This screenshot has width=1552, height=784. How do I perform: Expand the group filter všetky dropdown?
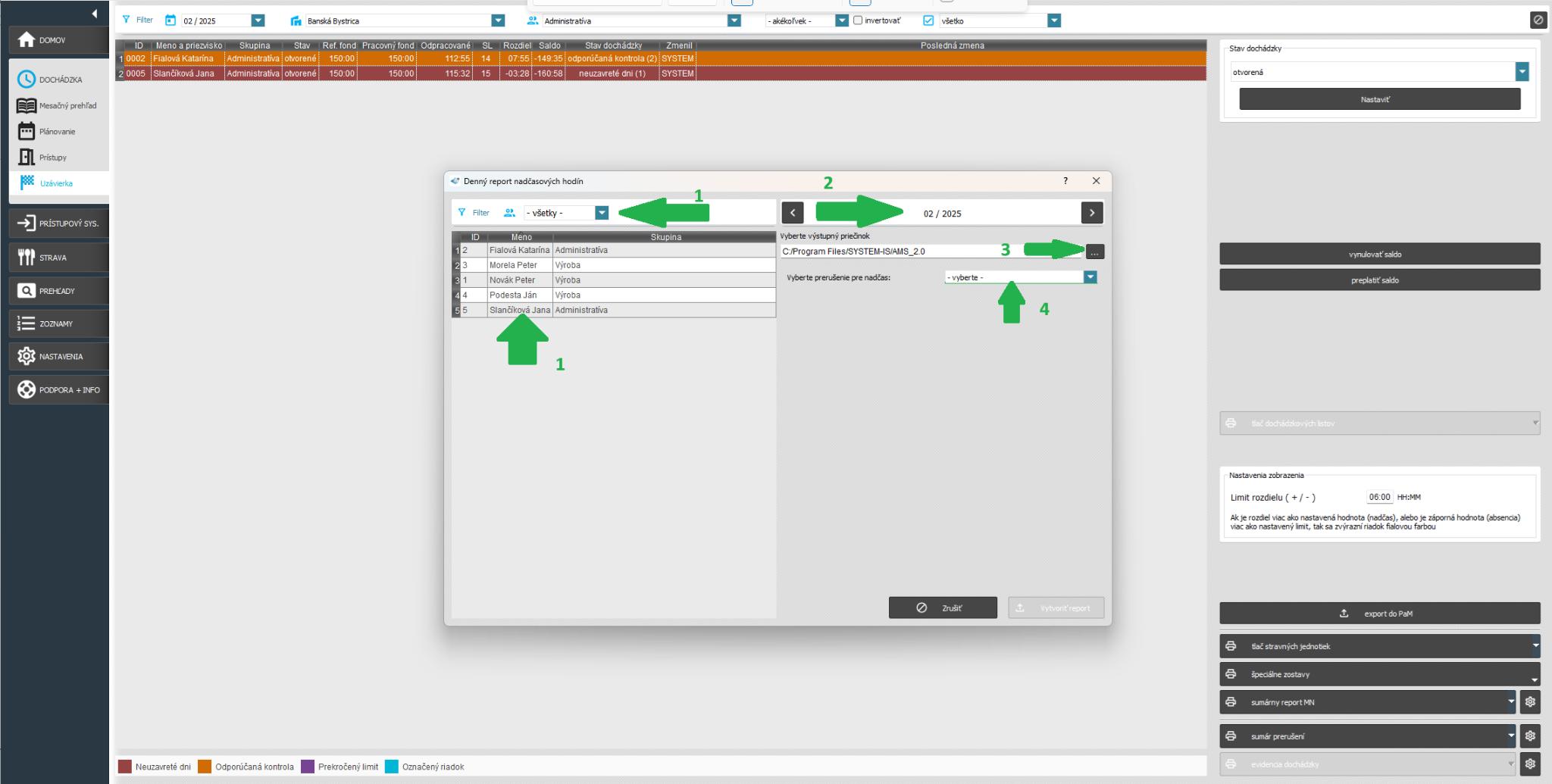602,213
